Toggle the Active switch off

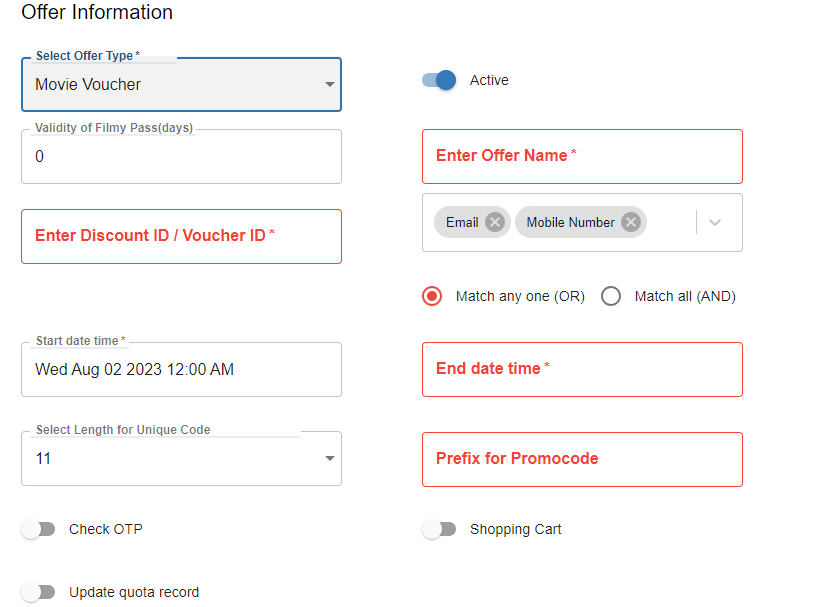[439, 80]
